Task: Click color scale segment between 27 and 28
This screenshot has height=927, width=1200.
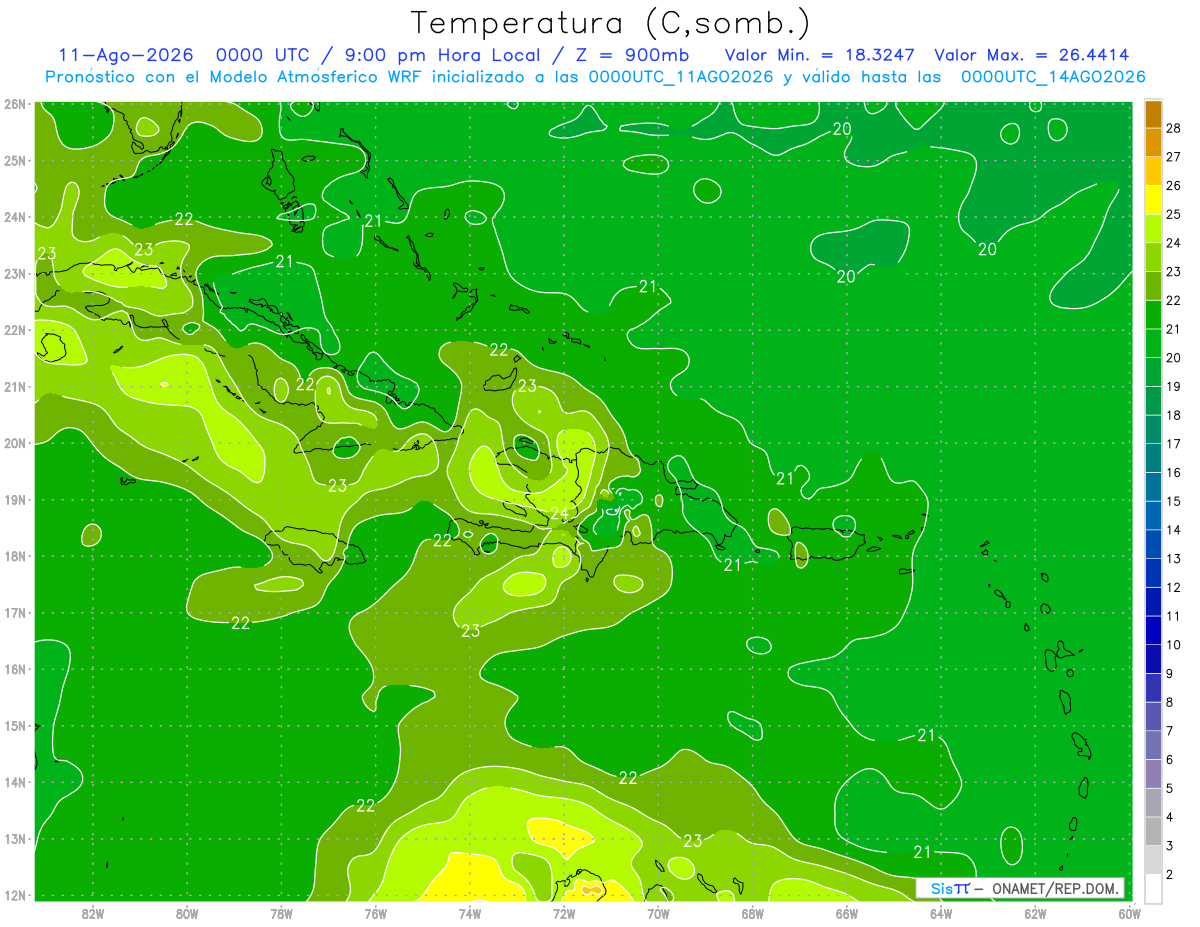Action: 1153,142
